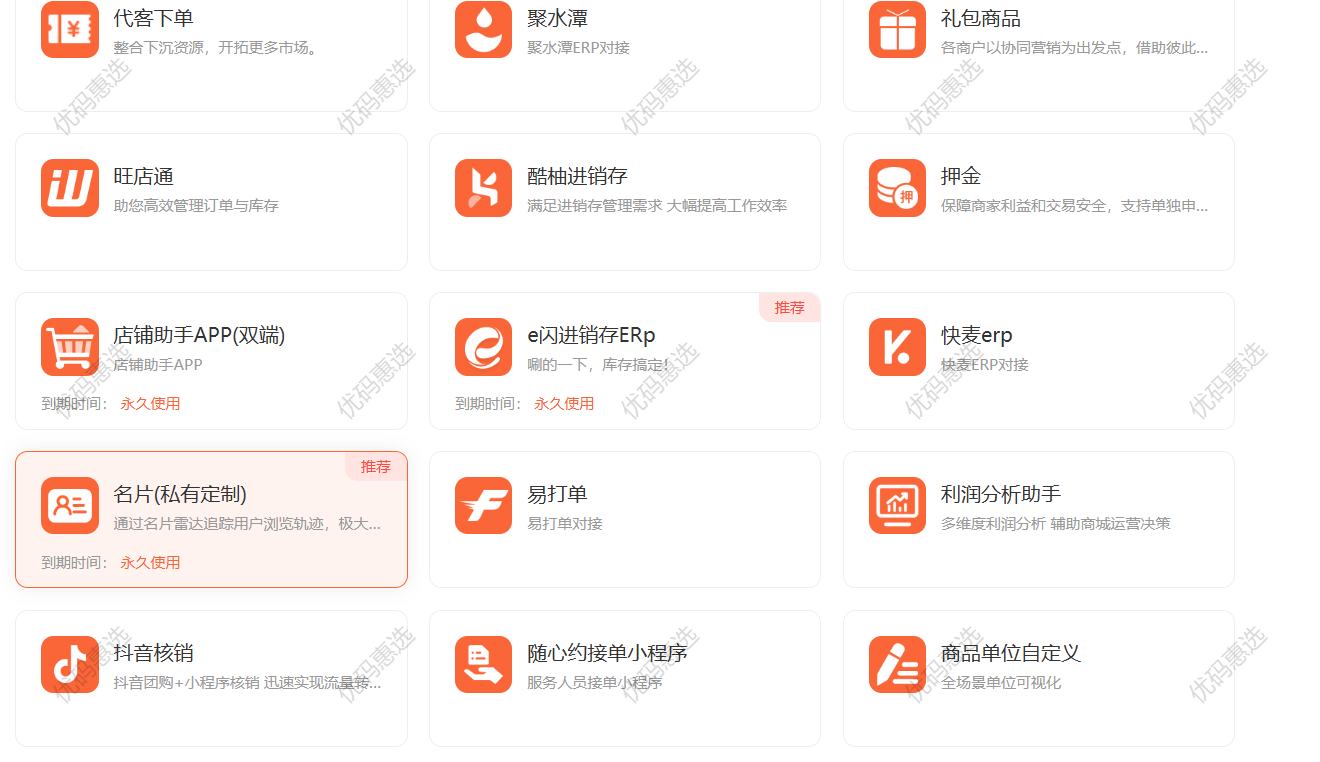This screenshot has height=762, width=1320.
Task: Click the 代客下单 ticket icon
Action: (70, 30)
